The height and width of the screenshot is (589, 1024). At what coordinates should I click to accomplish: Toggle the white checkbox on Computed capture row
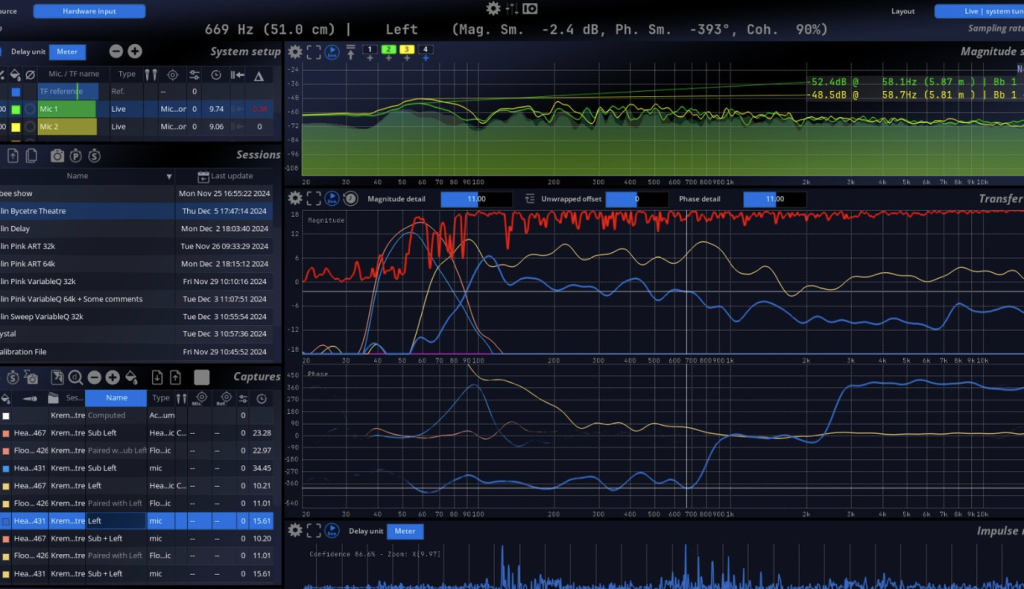6,415
